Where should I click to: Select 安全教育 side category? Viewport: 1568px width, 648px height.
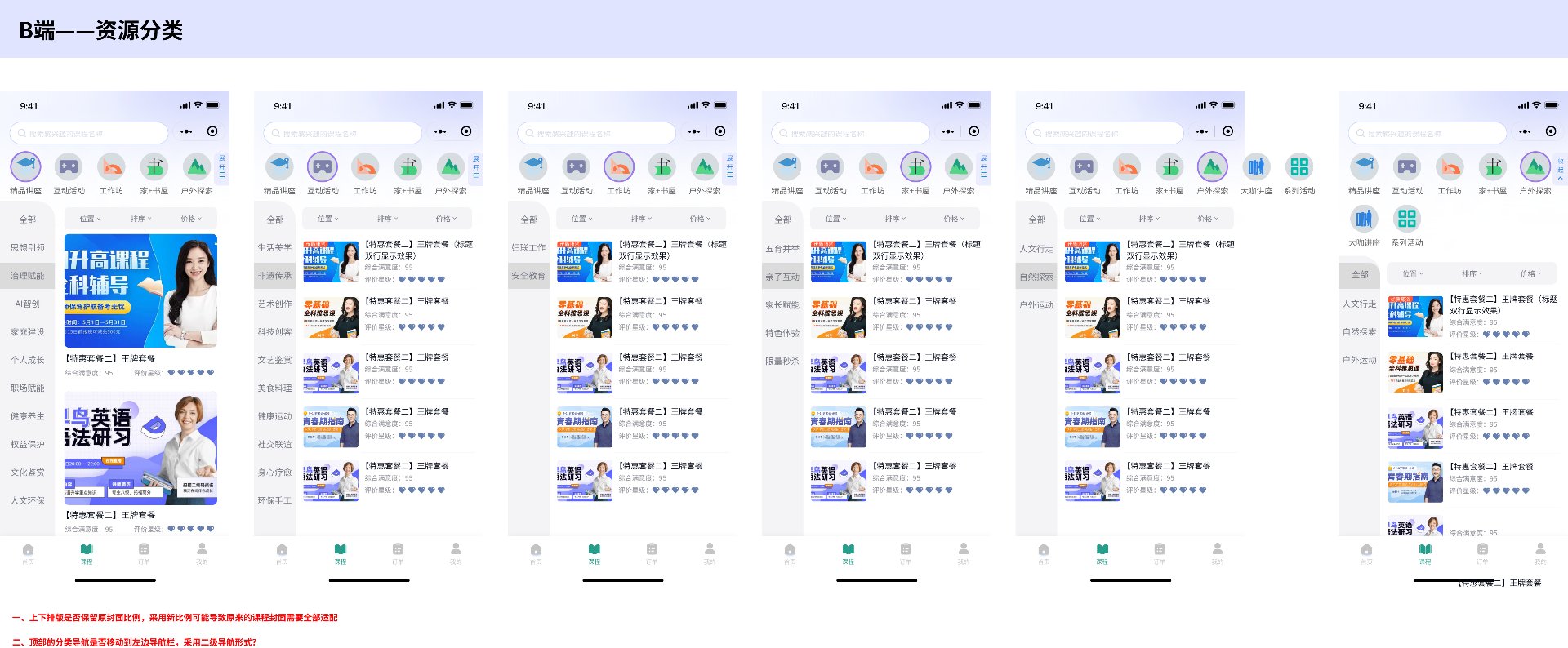point(528,276)
